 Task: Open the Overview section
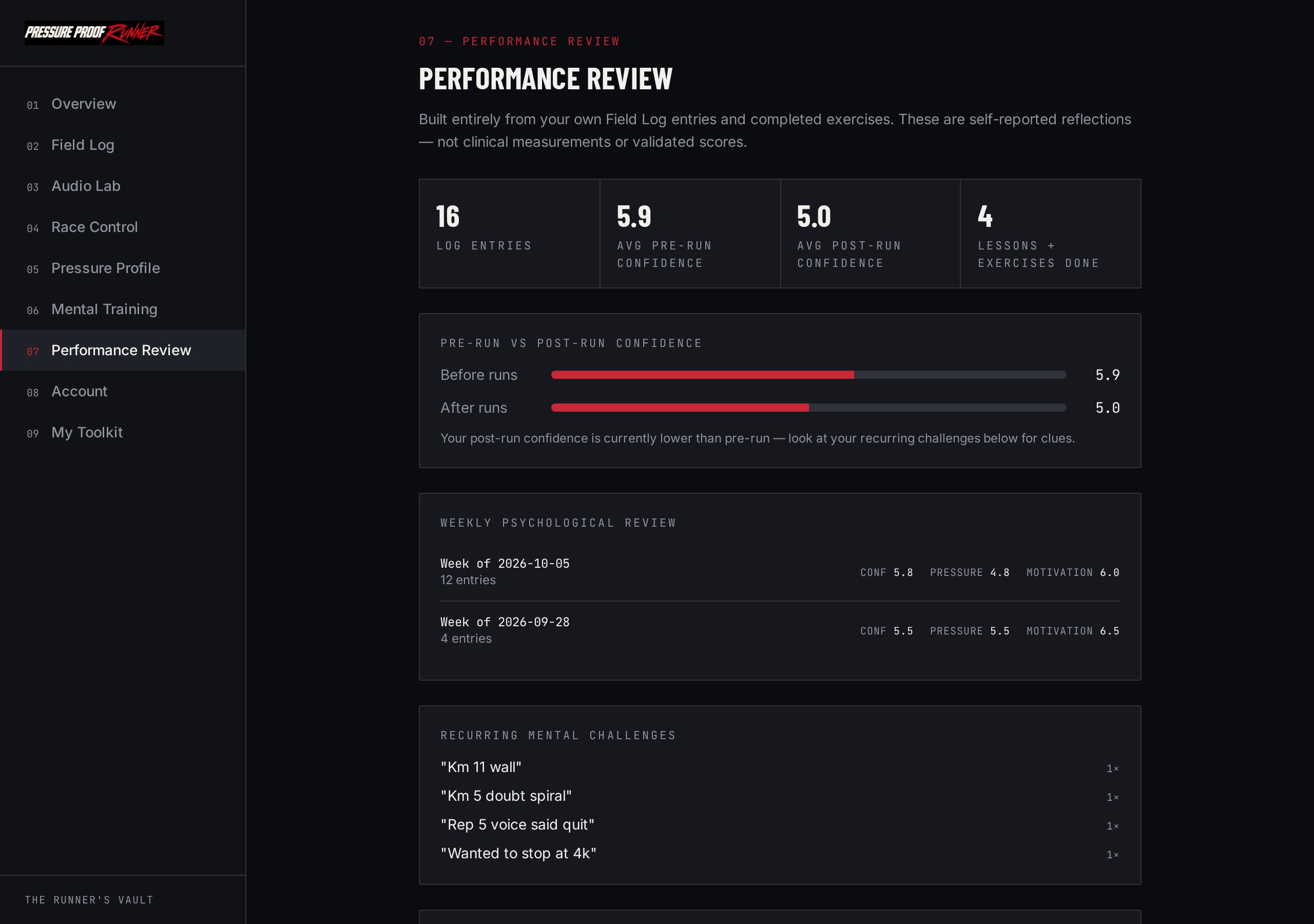[x=123, y=104]
